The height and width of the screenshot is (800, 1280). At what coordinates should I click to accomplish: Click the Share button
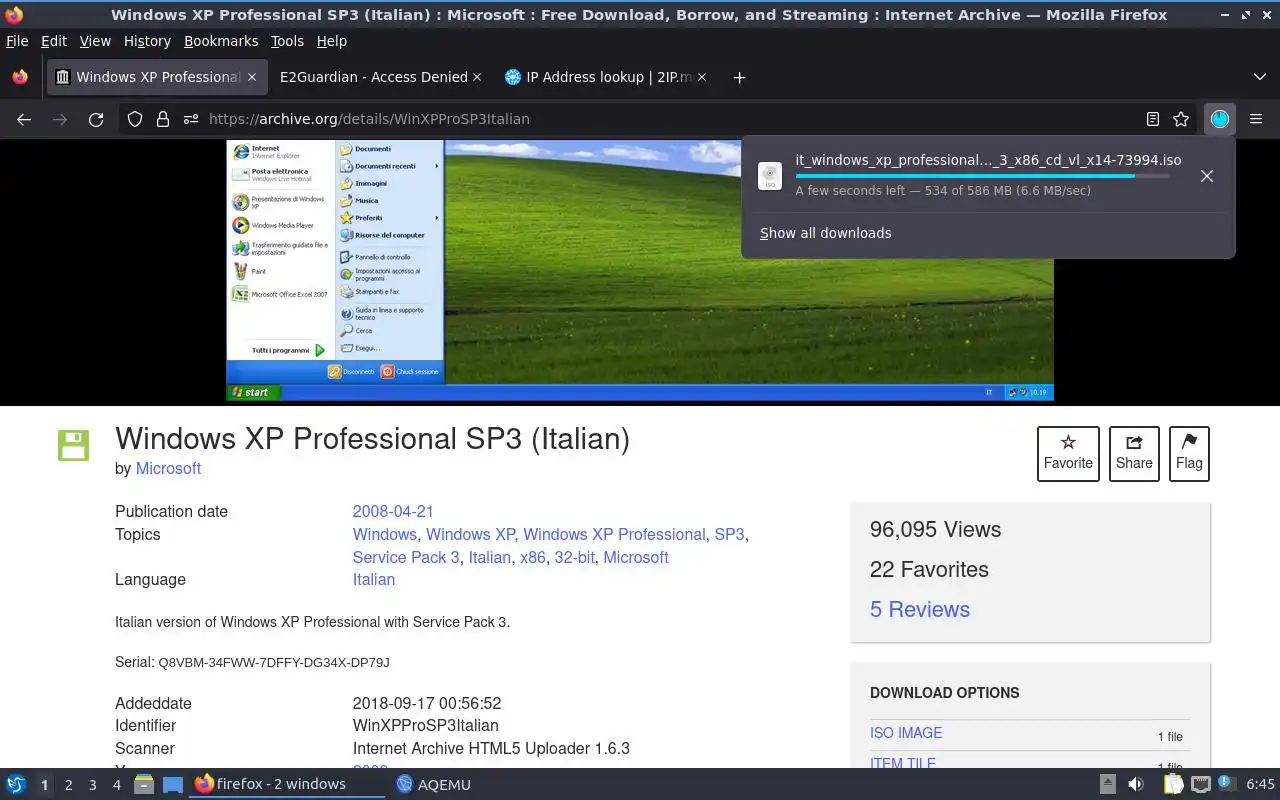click(1134, 453)
